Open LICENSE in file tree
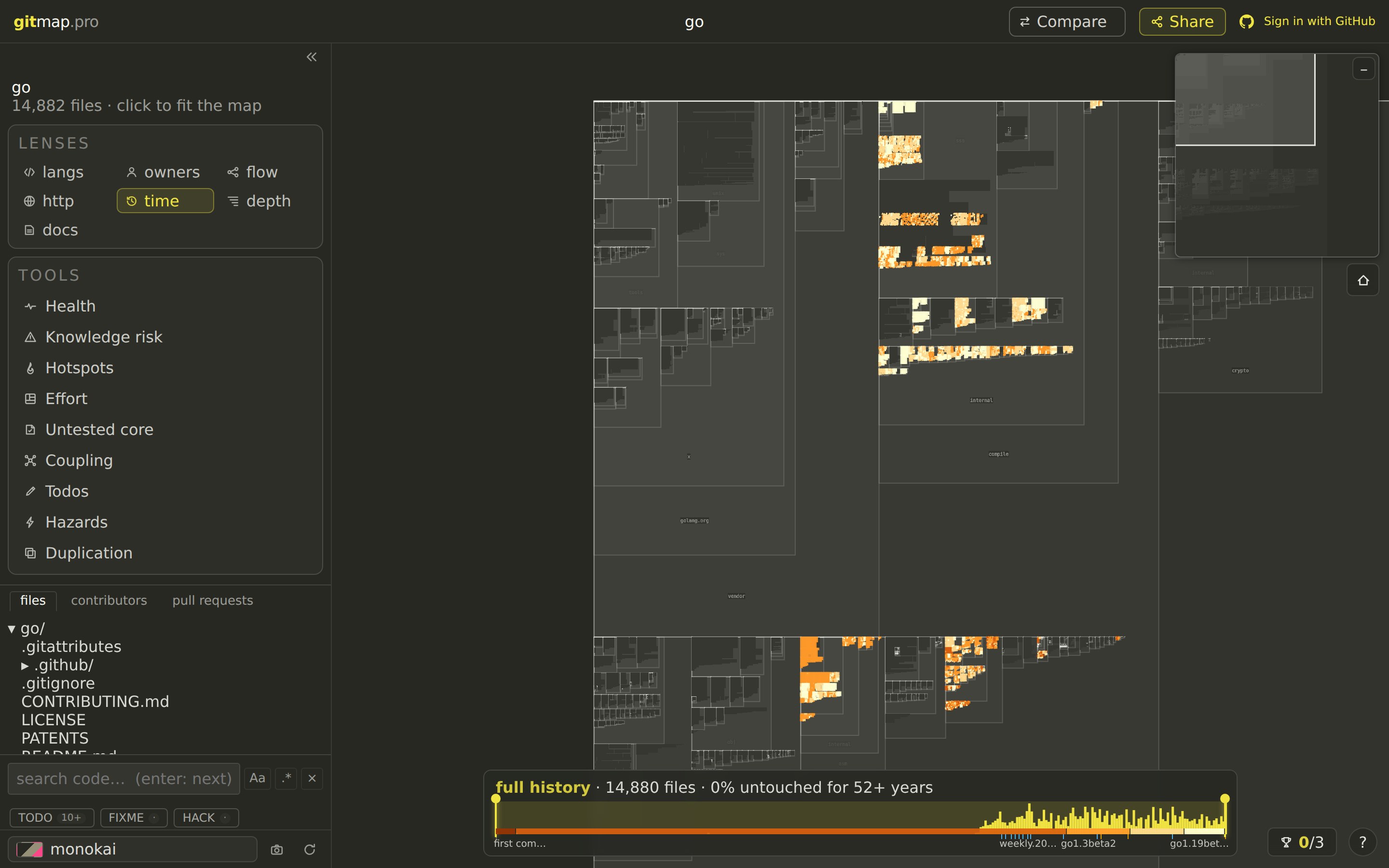 [54, 720]
